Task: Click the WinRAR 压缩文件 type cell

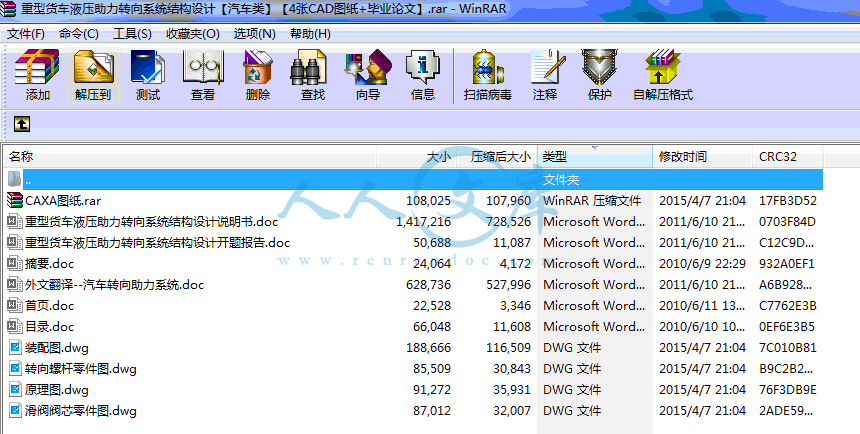Action: [x=592, y=201]
